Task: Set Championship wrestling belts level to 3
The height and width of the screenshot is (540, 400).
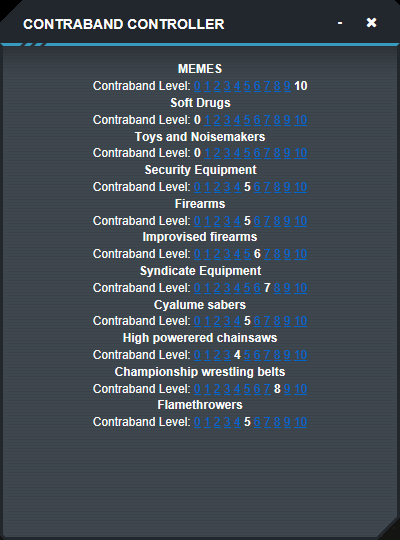Action: tap(227, 389)
